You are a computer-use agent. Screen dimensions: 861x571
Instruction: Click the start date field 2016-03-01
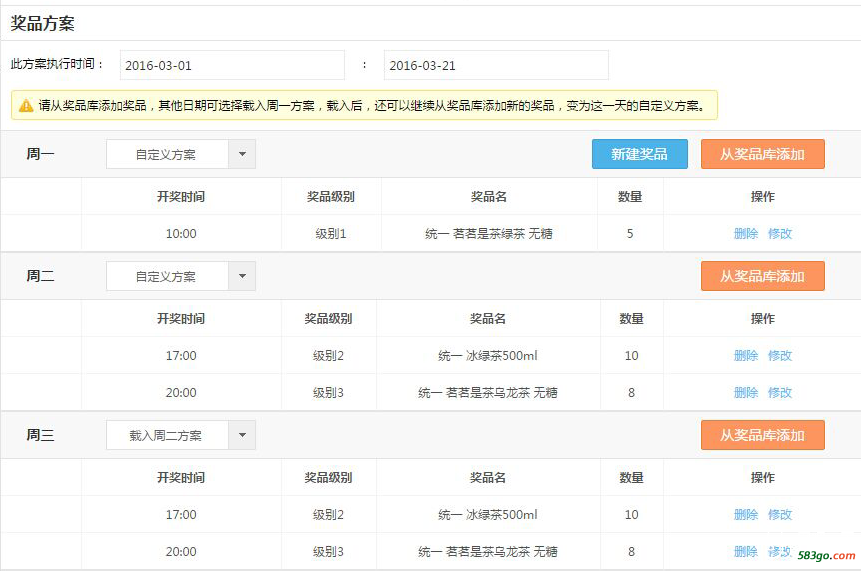coord(232,65)
